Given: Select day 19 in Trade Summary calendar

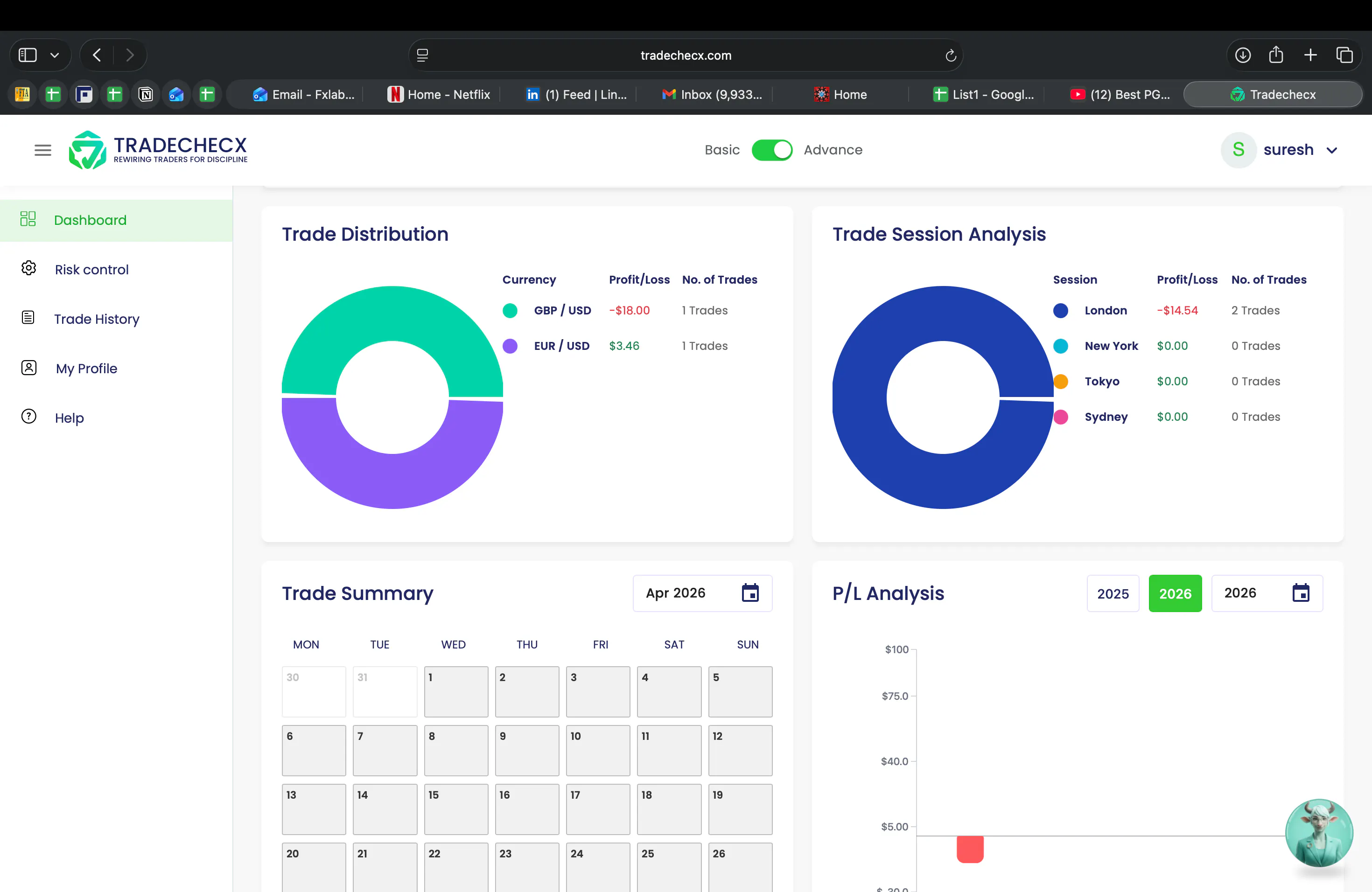Looking at the screenshot, I should pyautogui.click(x=740, y=809).
